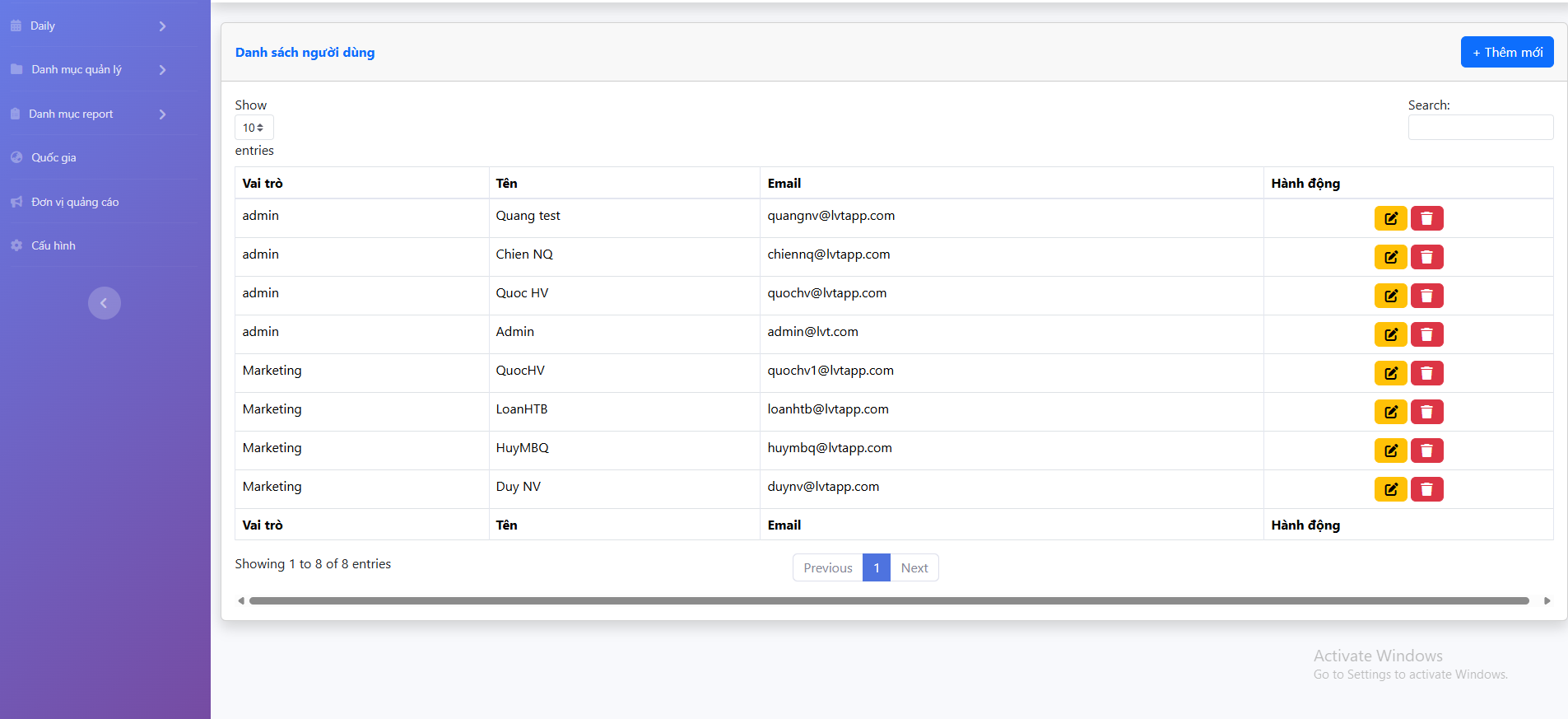1568x719 pixels.
Task: Go to Next page of results
Action: (914, 567)
